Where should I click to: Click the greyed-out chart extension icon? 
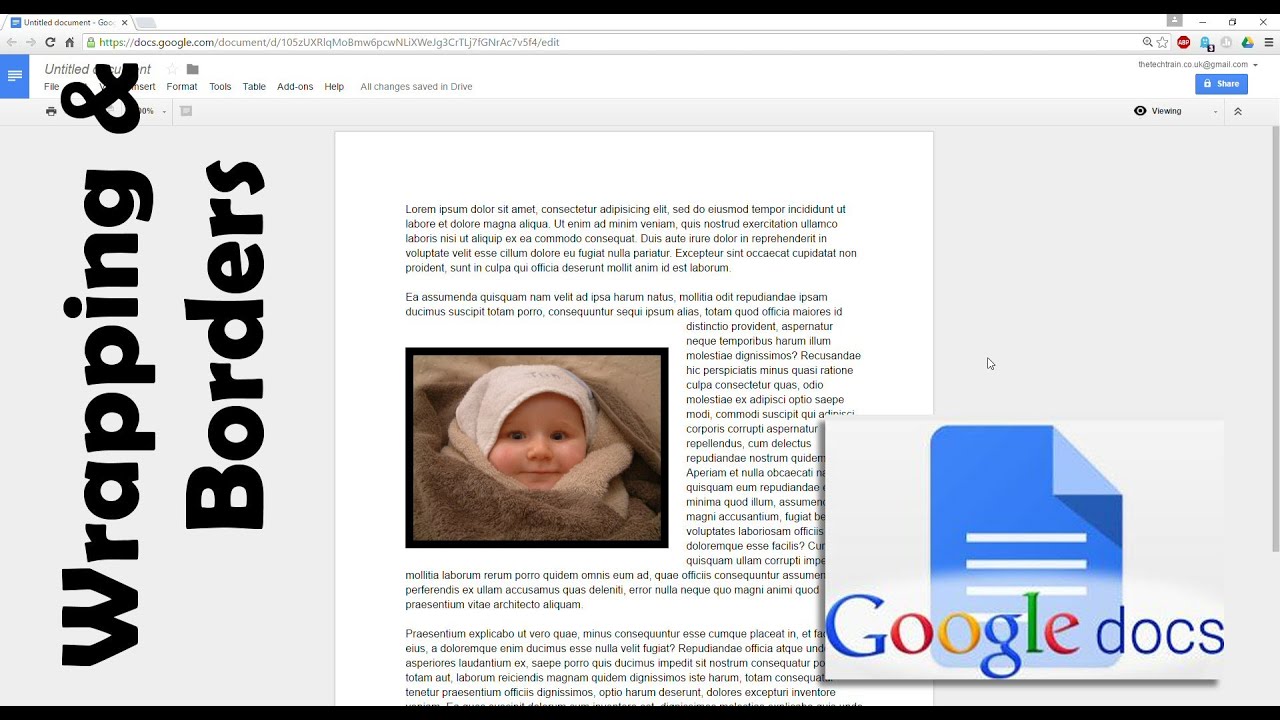click(1226, 42)
